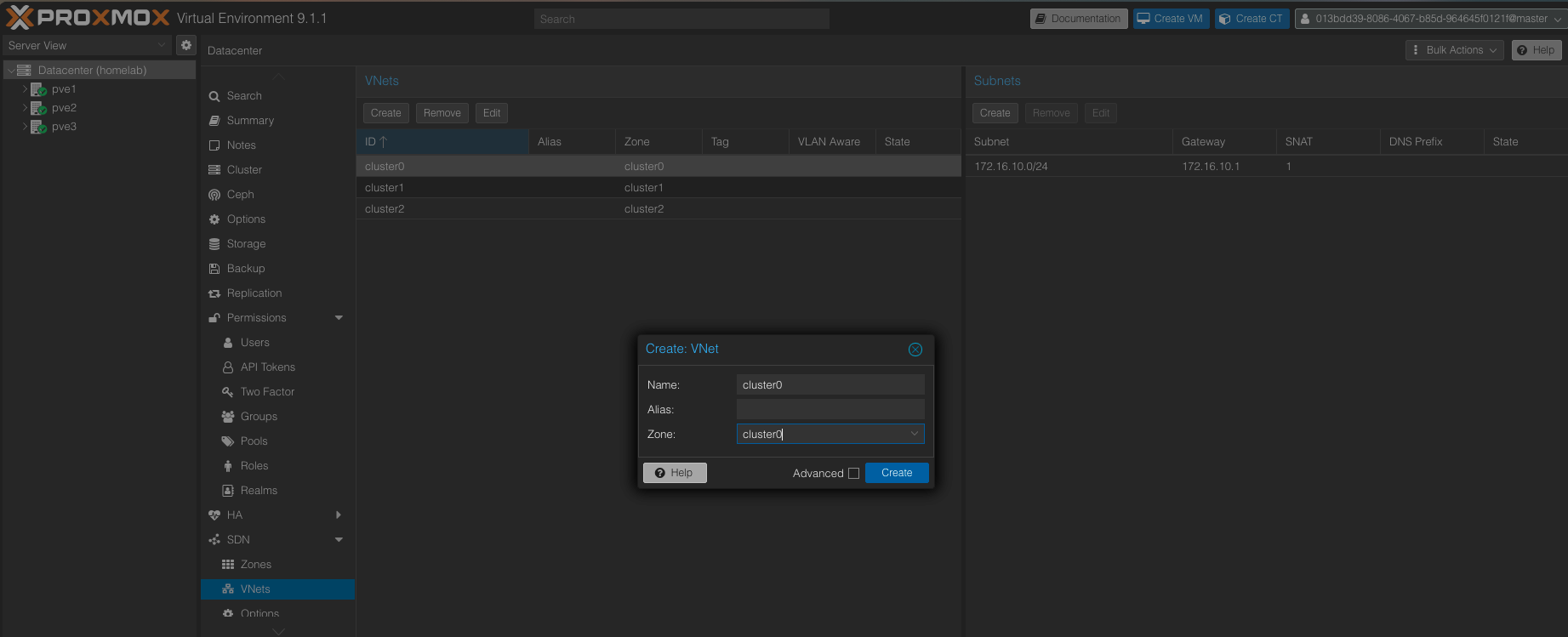This screenshot has height=637, width=1568.
Task: Open the Bulk Actions dropdown
Action: [1455, 50]
